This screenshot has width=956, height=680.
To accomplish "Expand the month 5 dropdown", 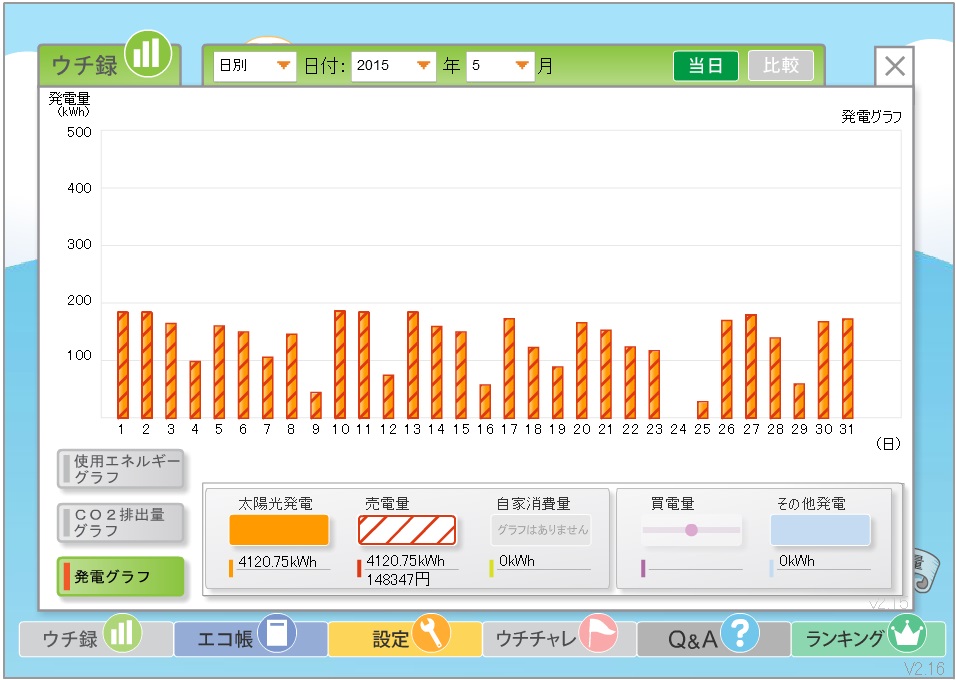I will (501, 66).
